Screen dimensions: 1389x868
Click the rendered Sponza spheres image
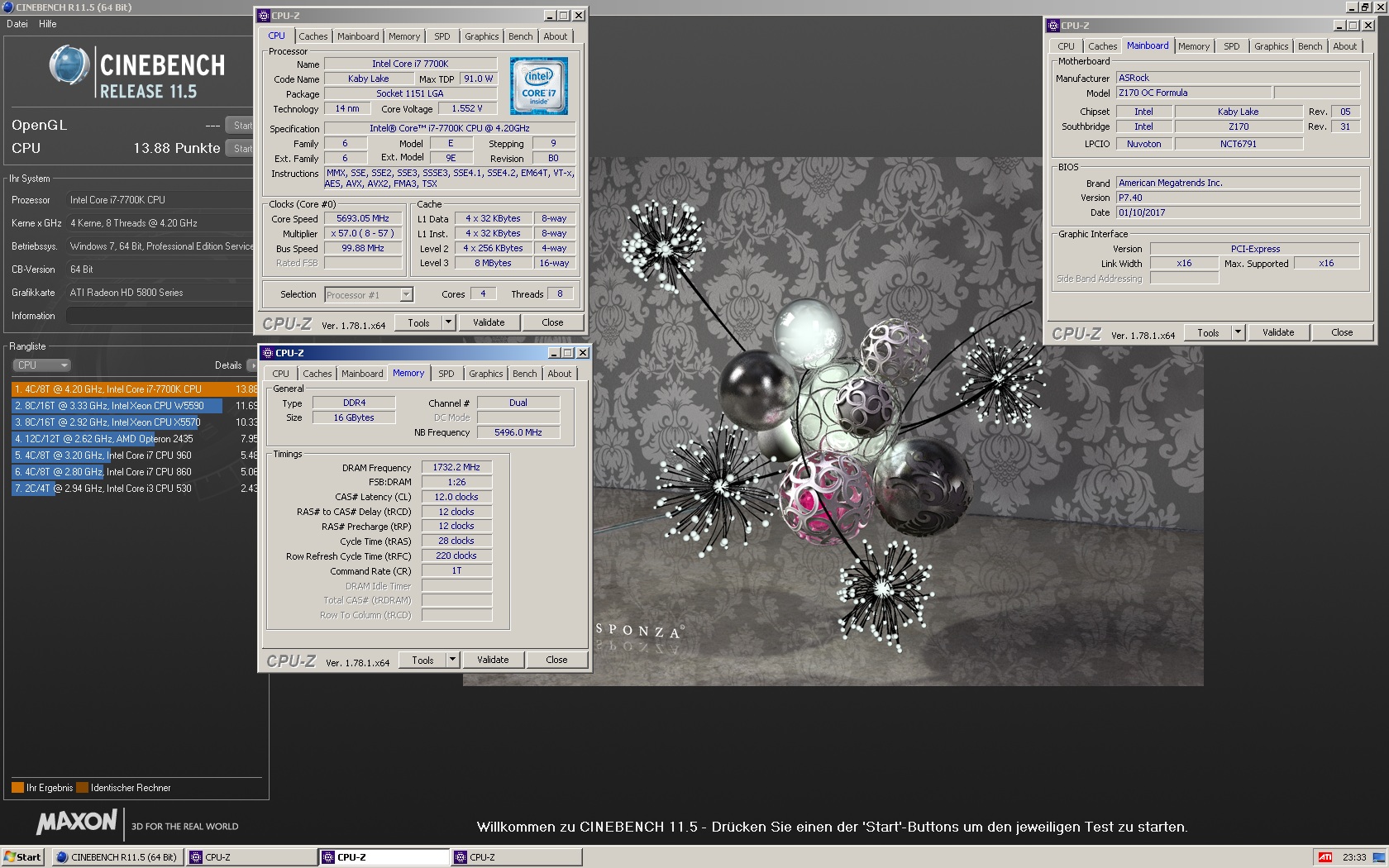coord(833,422)
